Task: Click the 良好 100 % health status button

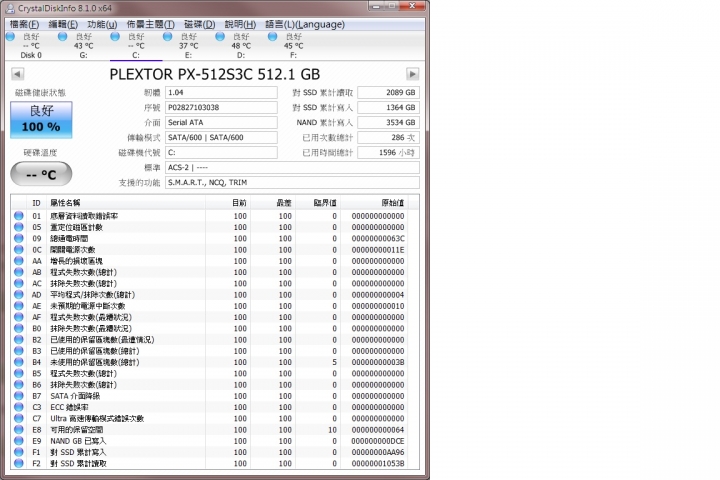Action: (41, 120)
